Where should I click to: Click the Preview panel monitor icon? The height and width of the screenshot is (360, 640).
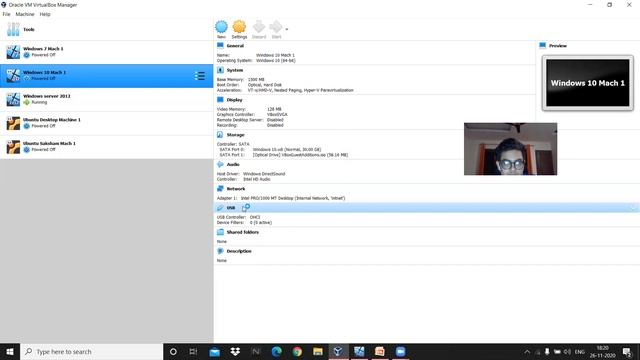coord(542,46)
